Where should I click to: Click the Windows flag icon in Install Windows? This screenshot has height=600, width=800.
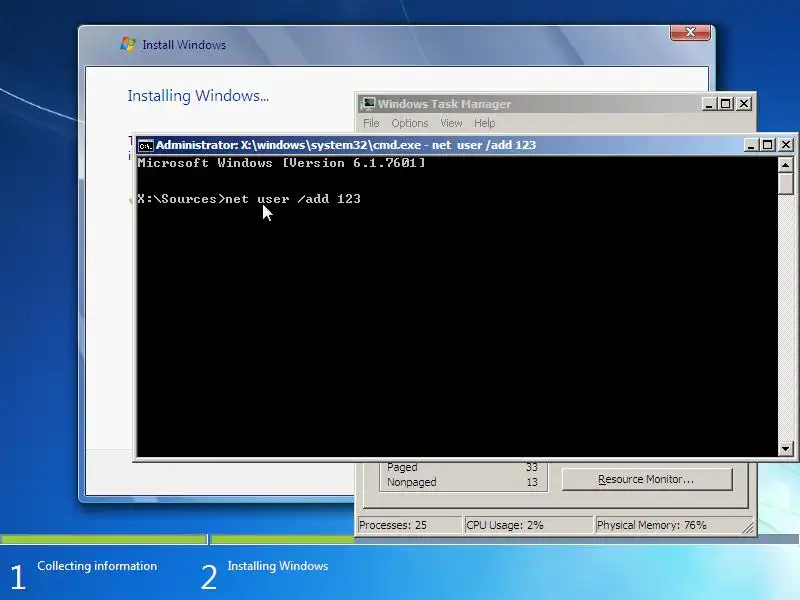pyautogui.click(x=128, y=44)
